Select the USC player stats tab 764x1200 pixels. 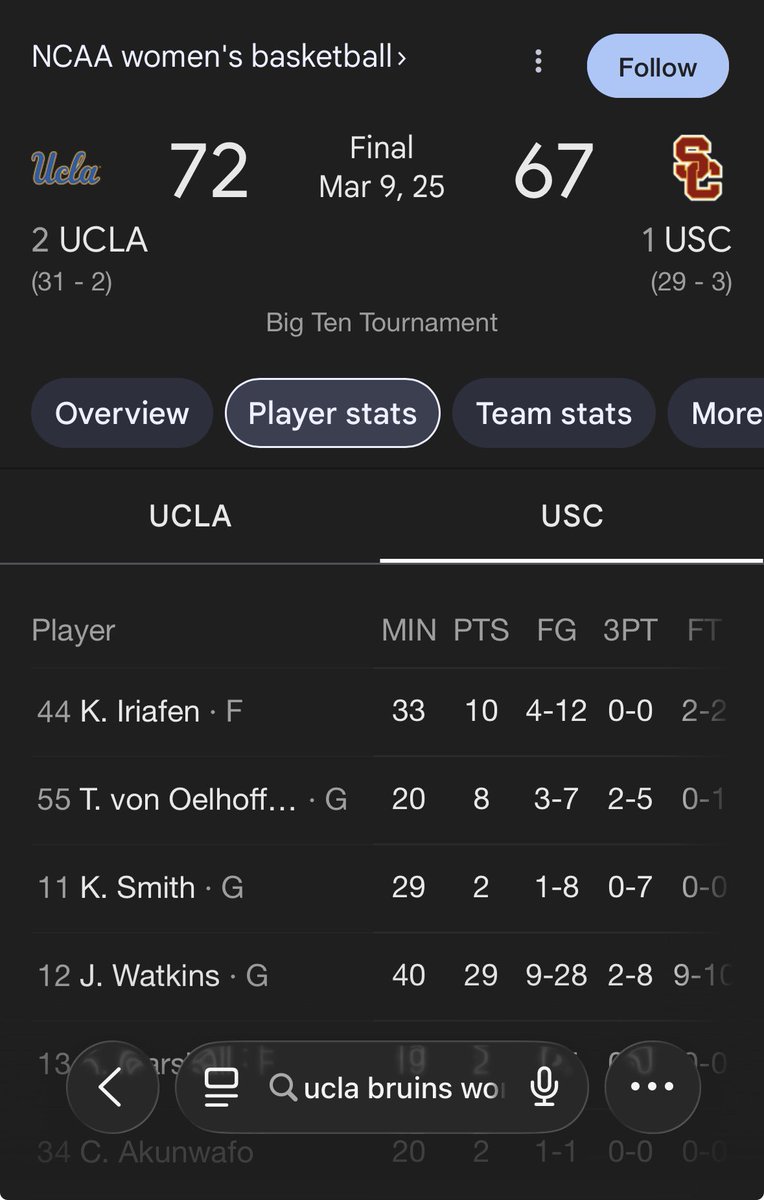tap(572, 516)
